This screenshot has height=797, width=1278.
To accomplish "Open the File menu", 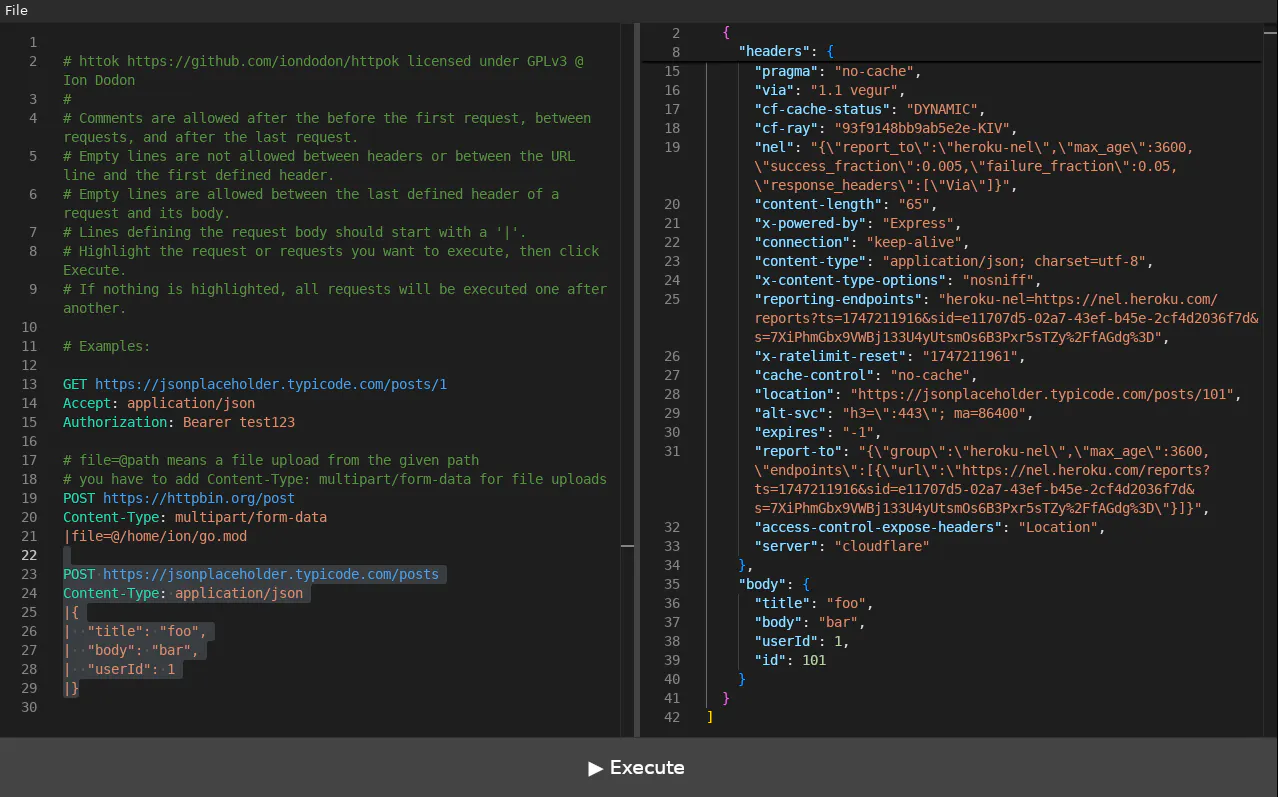I will 16,11.
